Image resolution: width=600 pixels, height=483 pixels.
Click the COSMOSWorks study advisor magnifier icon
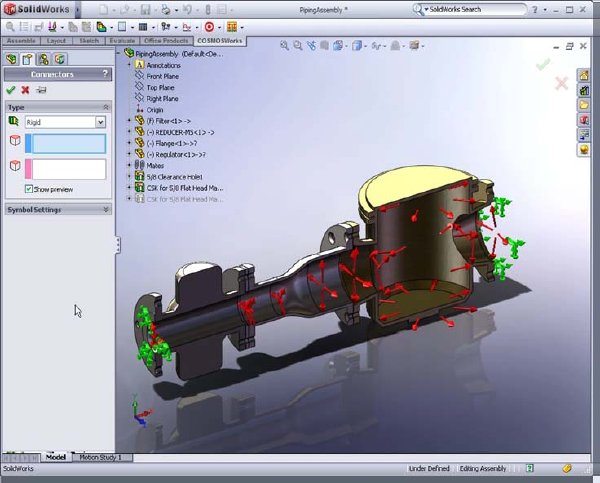[10, 27]
